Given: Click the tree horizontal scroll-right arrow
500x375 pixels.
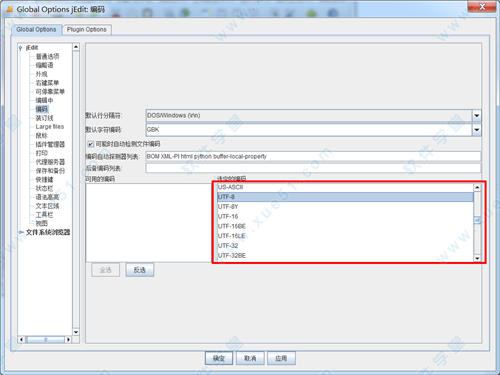Looking at the screenshot, I should click(x=68, y=340).
